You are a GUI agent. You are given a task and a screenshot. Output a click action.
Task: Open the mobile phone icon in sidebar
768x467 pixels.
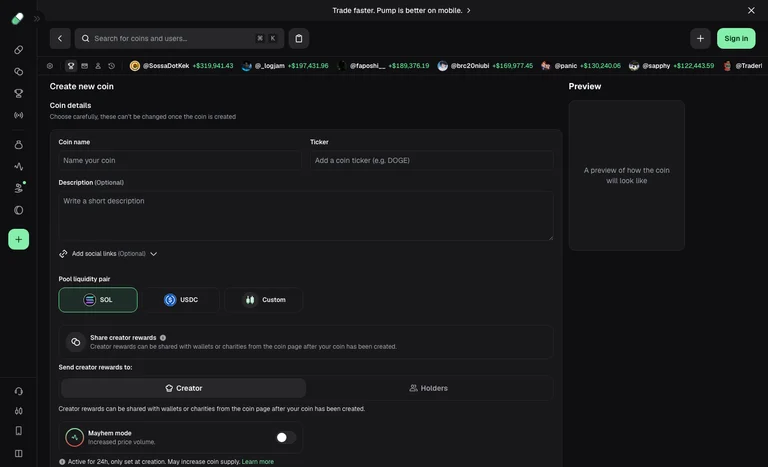[19, 430]
